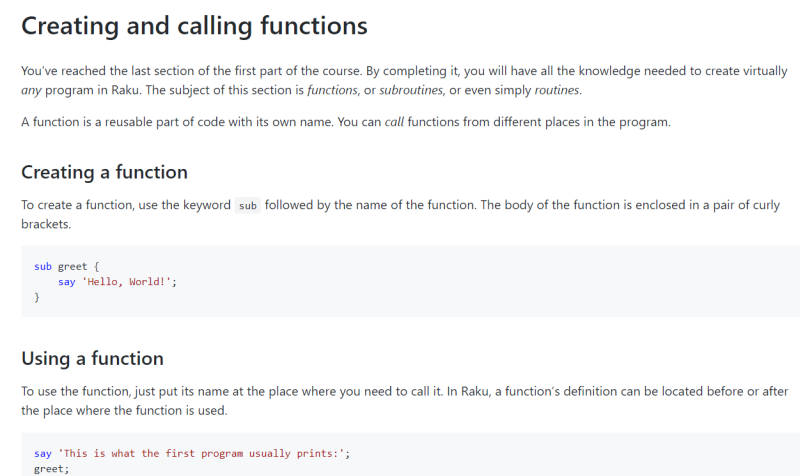Click the paragraph starting "You've reached the last section"
Screen dimensions: 800x476
[404, 81]
